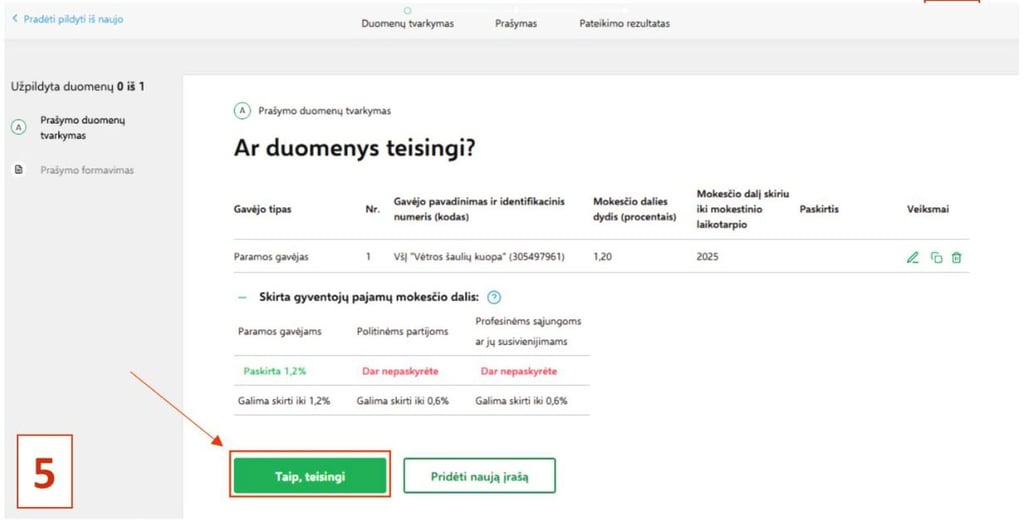Confirm with the Taip, teisingi button
Viewport: 1024px width, 521px height.
309,476
